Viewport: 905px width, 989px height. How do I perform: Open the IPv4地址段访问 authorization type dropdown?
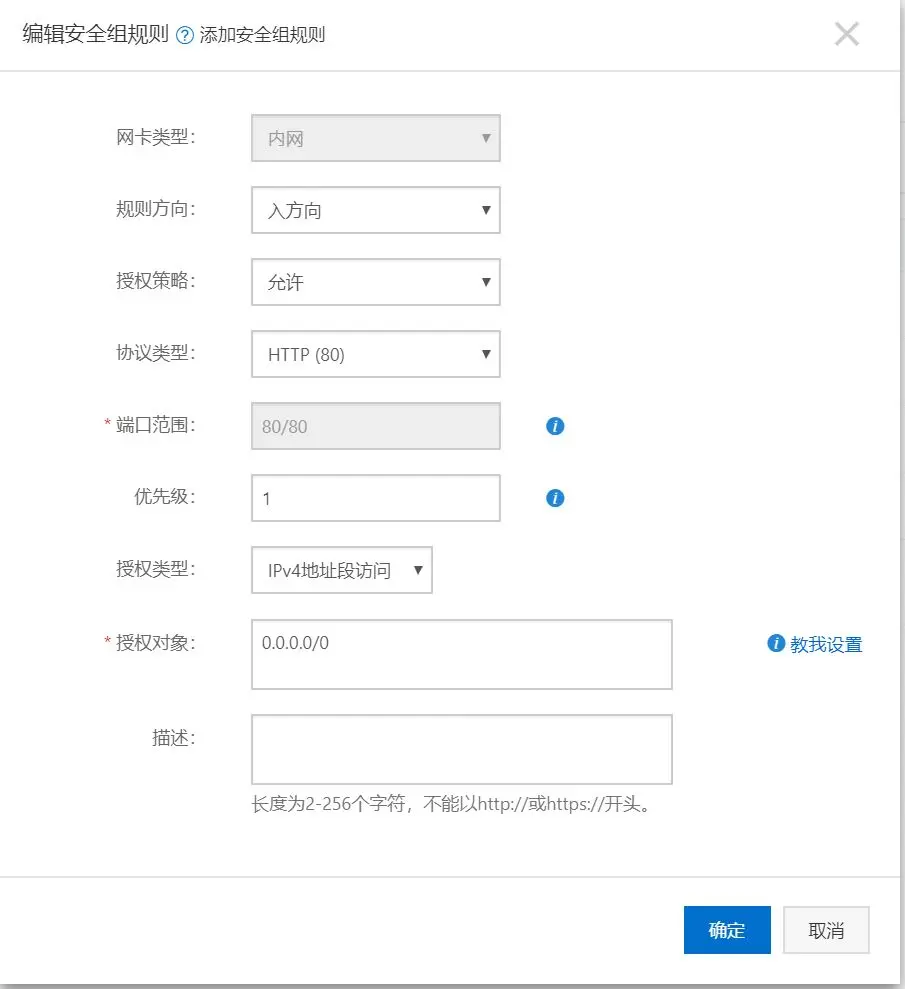tap(340, 570)
